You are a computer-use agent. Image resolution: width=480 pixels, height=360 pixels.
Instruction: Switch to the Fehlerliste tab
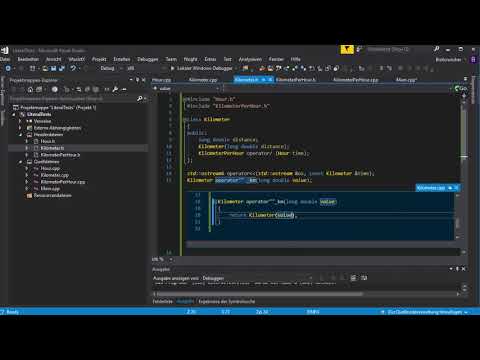coord(163,301)
